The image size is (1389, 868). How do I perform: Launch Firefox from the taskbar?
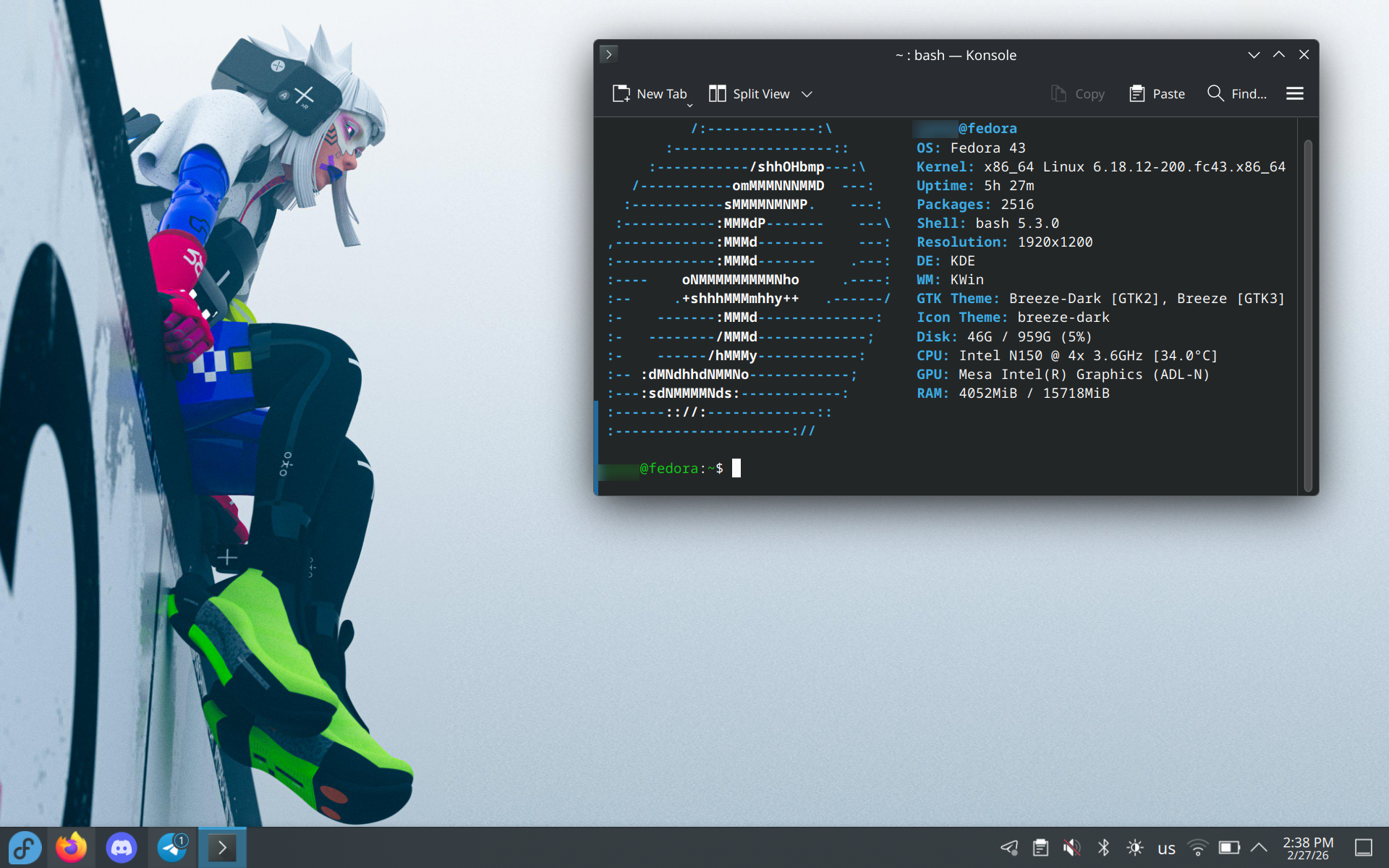tap(71, 848)
